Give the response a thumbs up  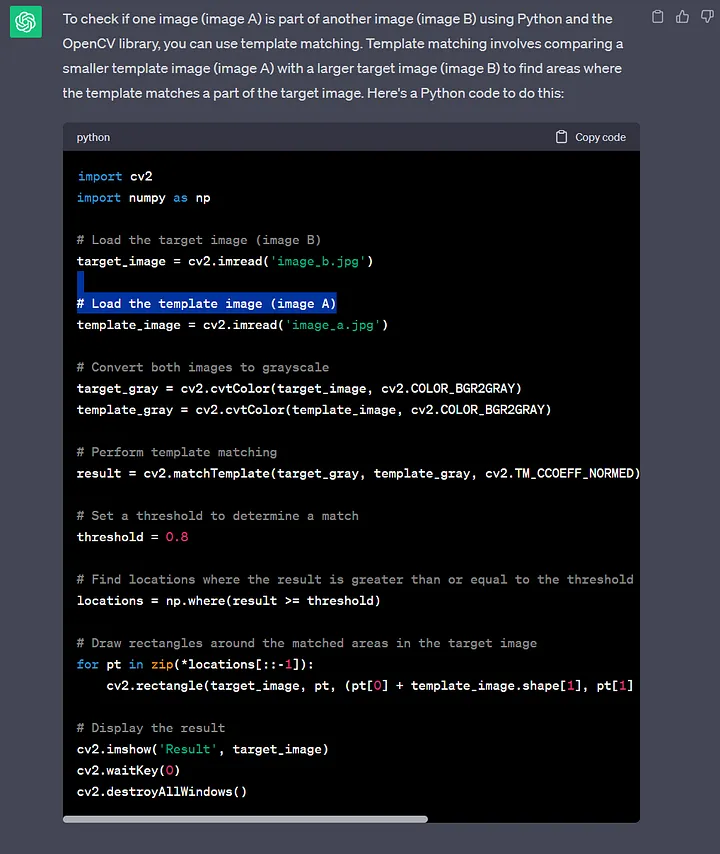pos(682,17)
